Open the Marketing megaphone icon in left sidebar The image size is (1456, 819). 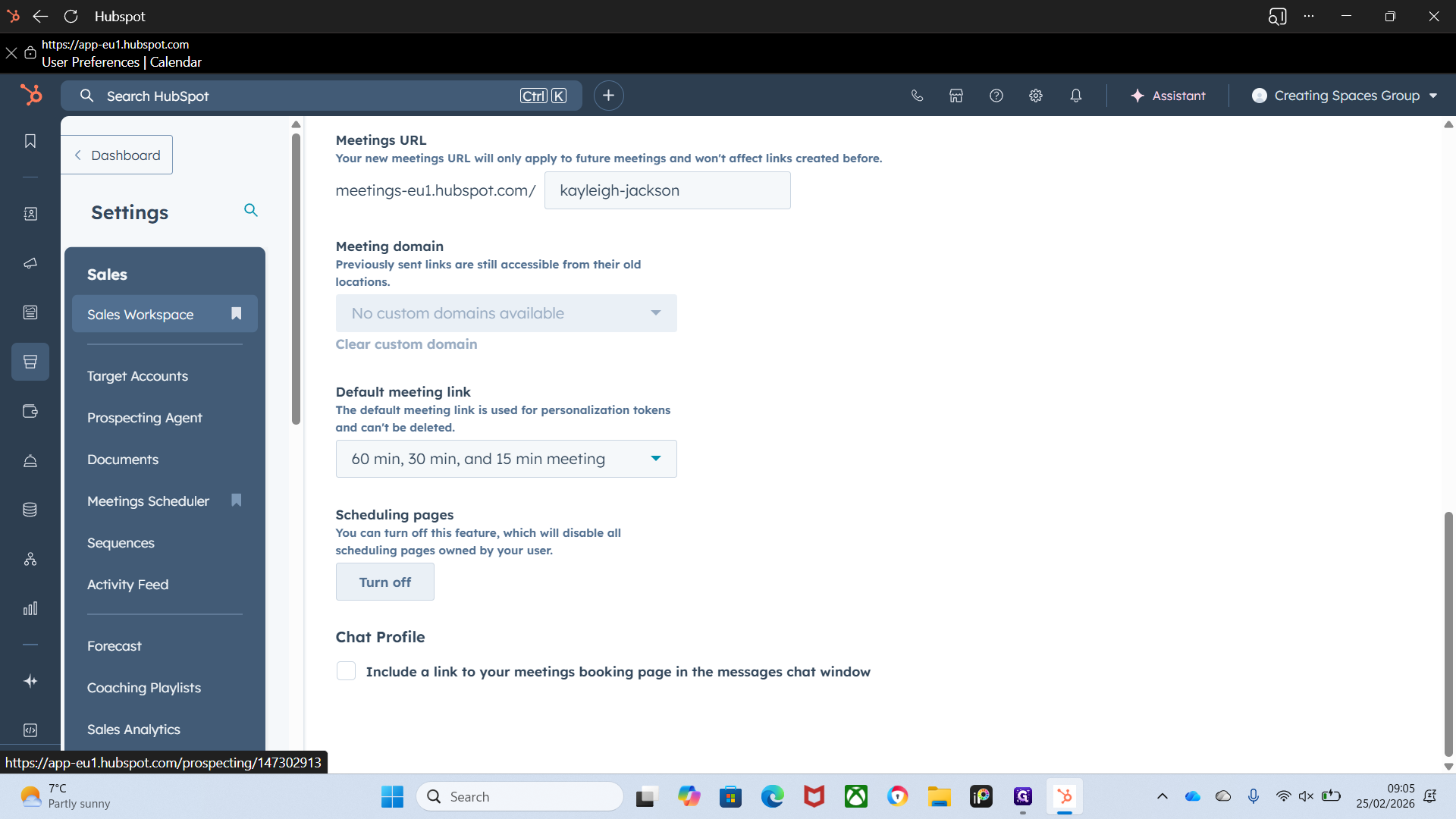point(30,263)
